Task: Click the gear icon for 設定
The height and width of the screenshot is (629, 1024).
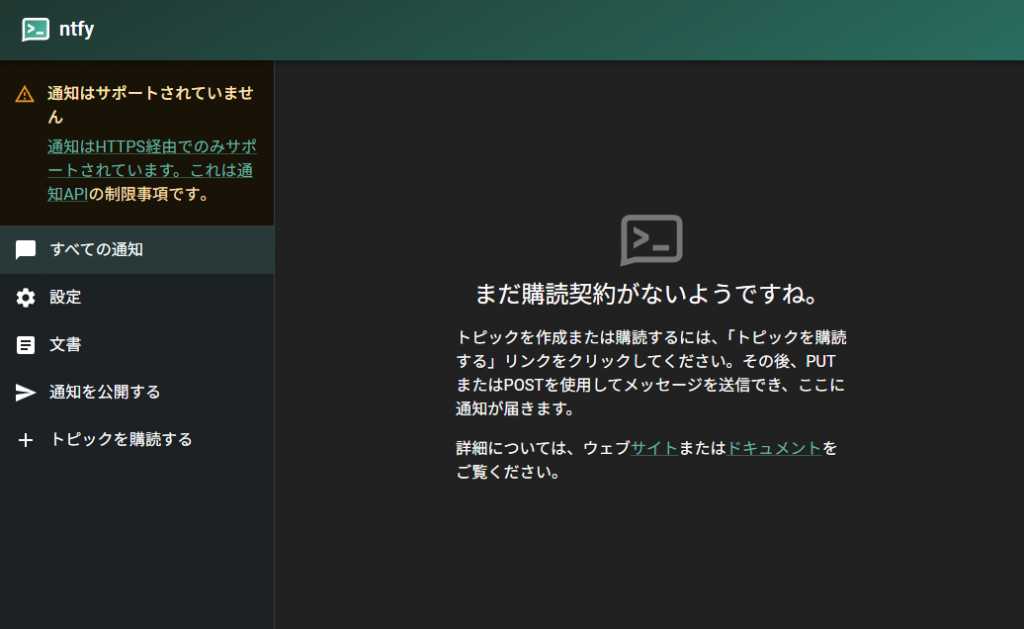Action: pyautogui.click(x=26, y=297)
